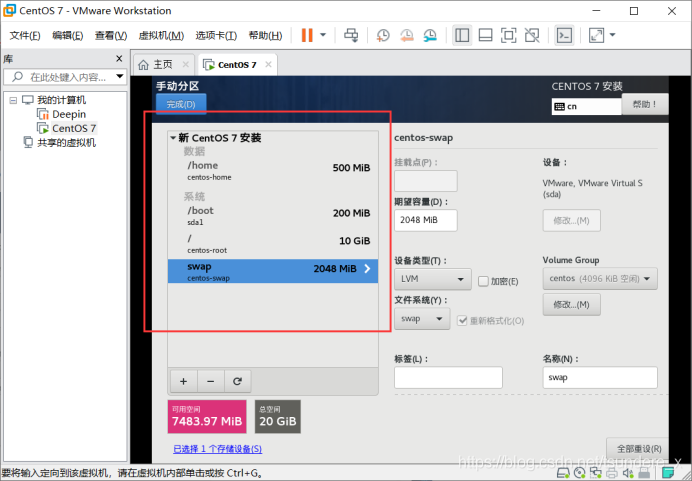Click the 帮助! help button

click(x=645, y=104)
